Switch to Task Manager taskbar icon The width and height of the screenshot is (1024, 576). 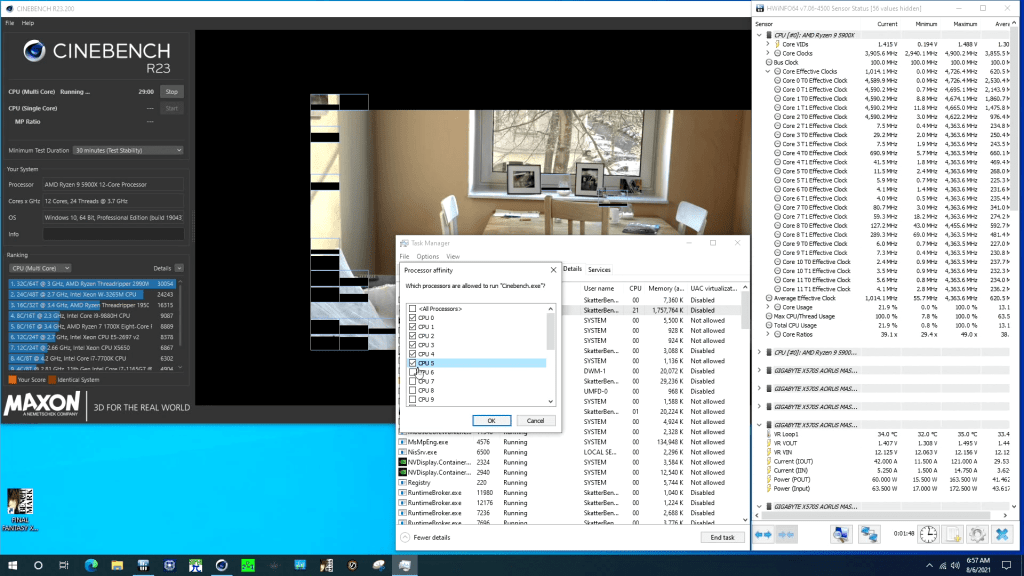(x=405, y=565)
